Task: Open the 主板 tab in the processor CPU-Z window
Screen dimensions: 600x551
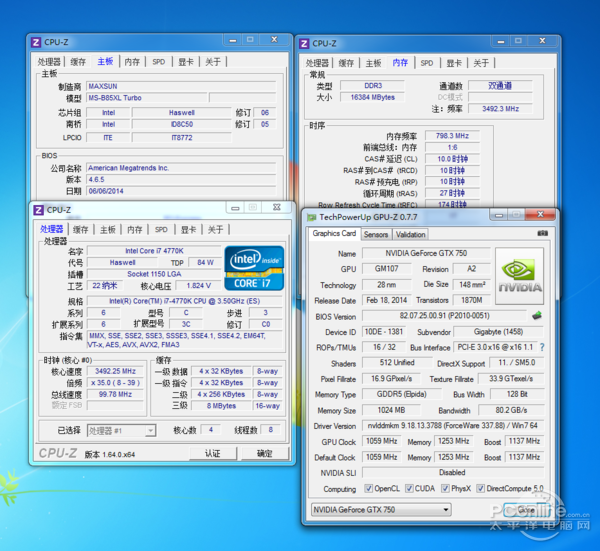Action: pyautogui.click(x=108, y=230)
